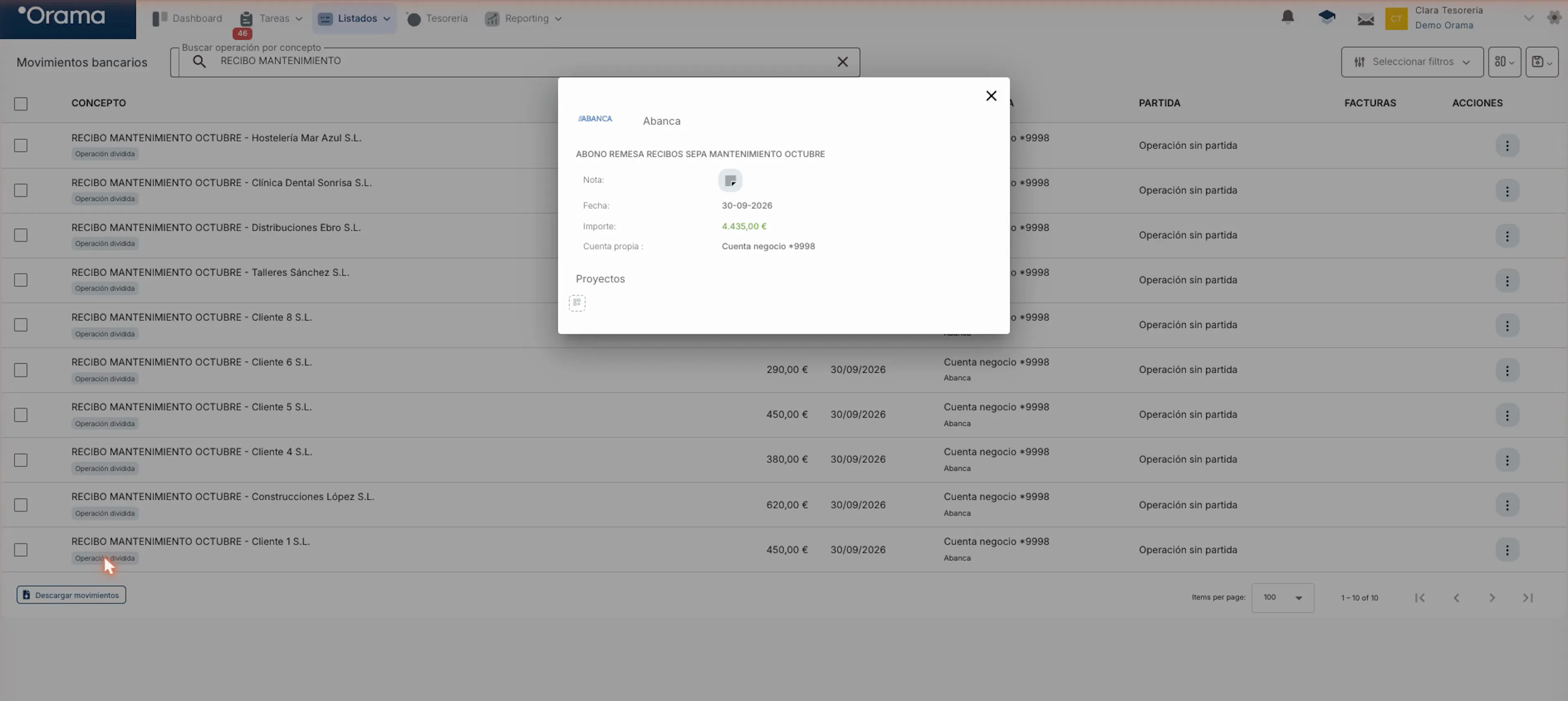Open the mail envelope icon
1568x701 pixels.
1365,20
